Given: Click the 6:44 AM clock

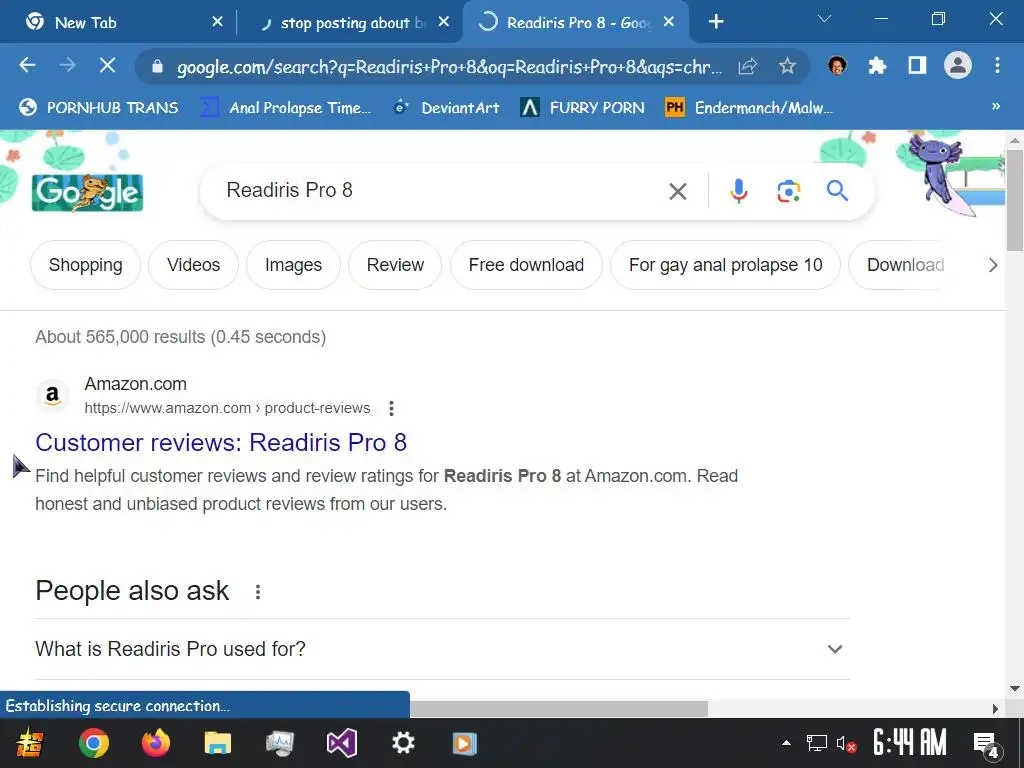Looking at the screenshot, I should (x=910, y=743).
